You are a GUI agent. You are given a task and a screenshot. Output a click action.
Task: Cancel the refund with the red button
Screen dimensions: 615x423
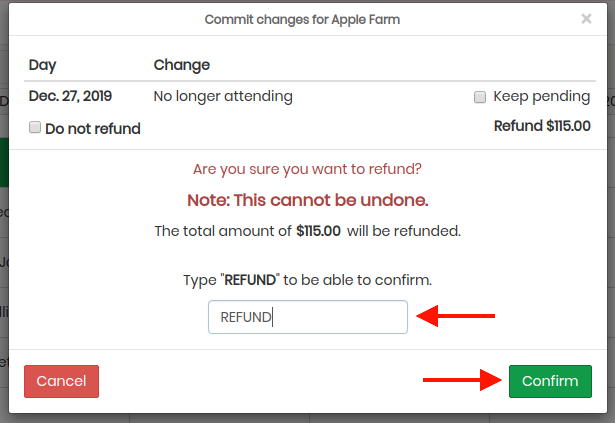coord(61,381)
